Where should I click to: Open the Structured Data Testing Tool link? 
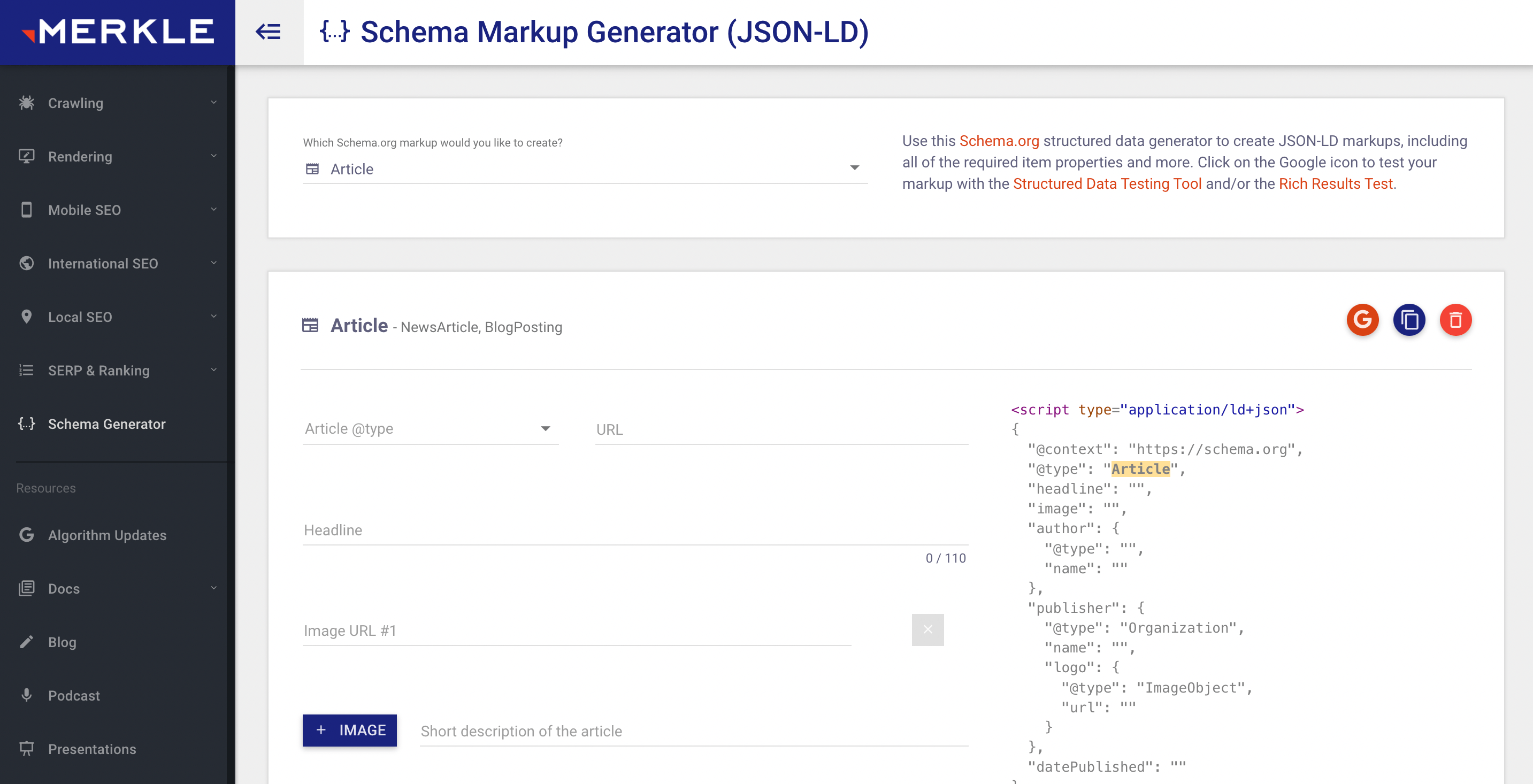pyautogui.click(x=1107, y=184)
